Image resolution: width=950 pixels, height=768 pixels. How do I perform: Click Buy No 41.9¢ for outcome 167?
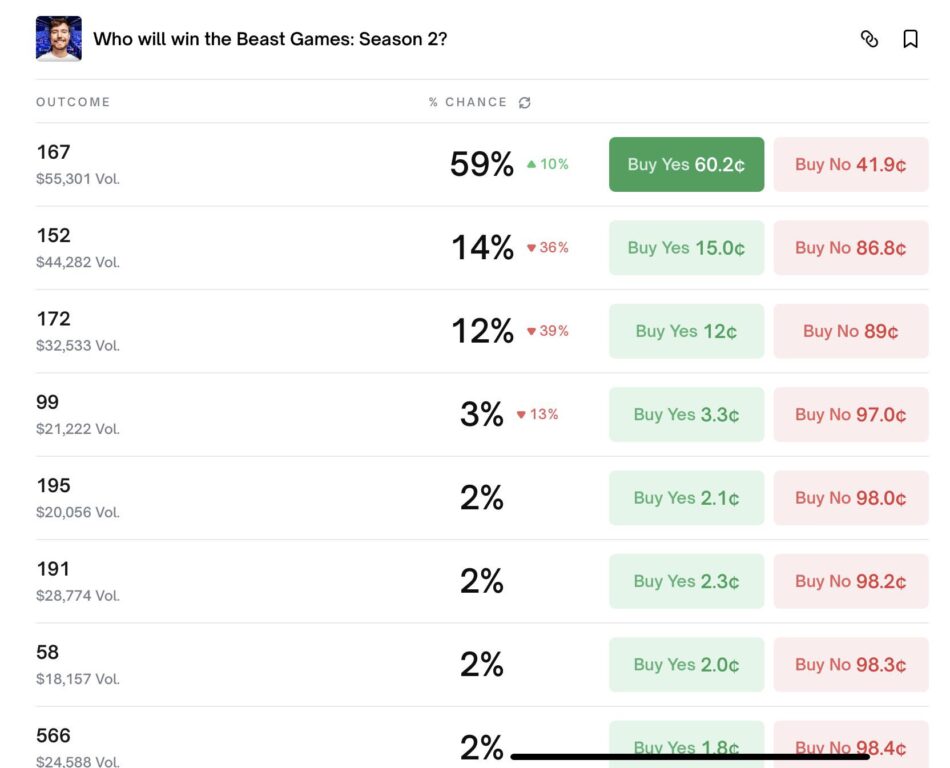tap(851, 164)
